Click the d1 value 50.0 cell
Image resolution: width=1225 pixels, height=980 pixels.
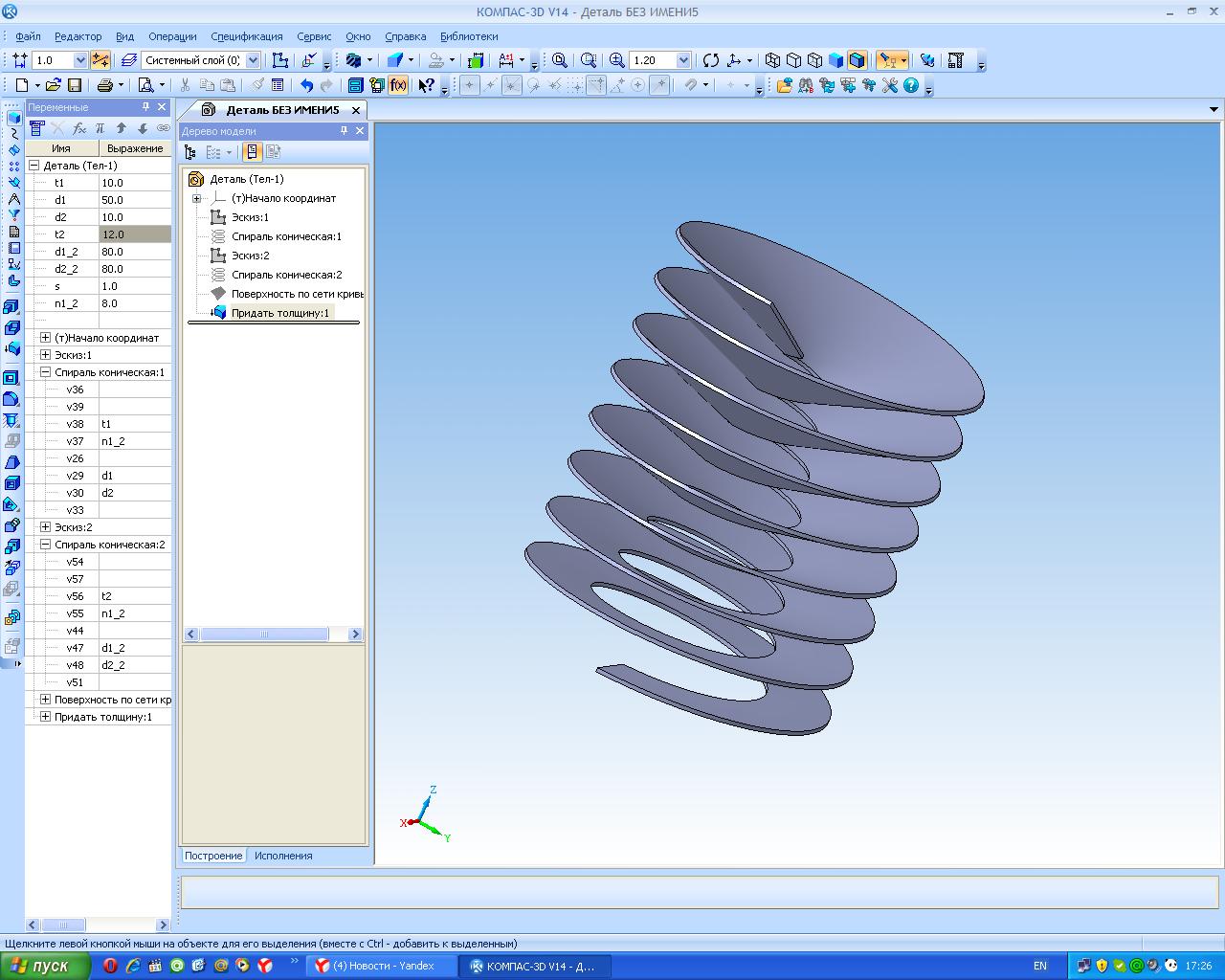(135, 200)
